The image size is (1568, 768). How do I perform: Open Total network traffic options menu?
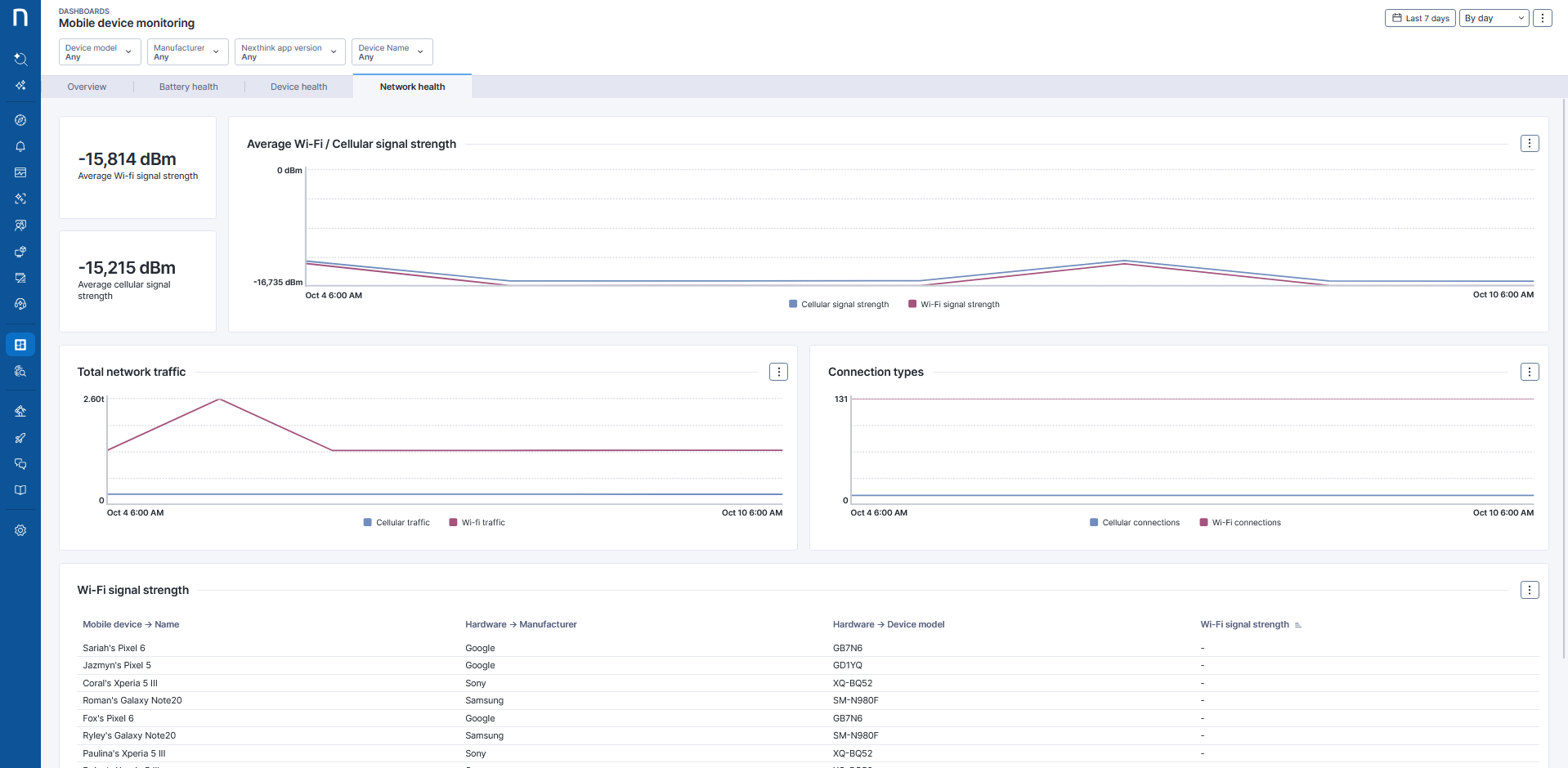tap(778, 373)
